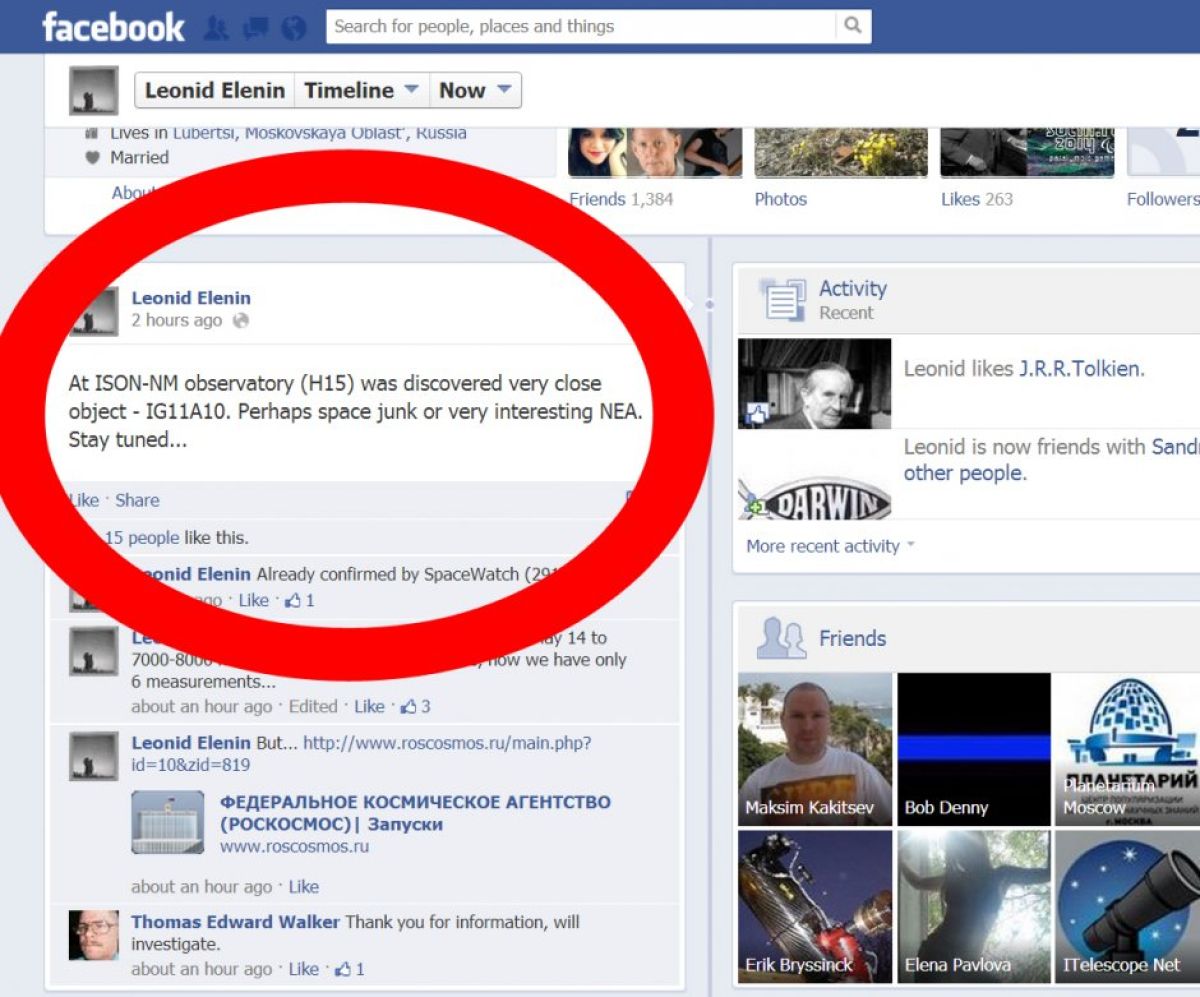Viewport: 1200px width, 997px height.
Task: Share Leonid Elenin's post
Action: (137, 500)
